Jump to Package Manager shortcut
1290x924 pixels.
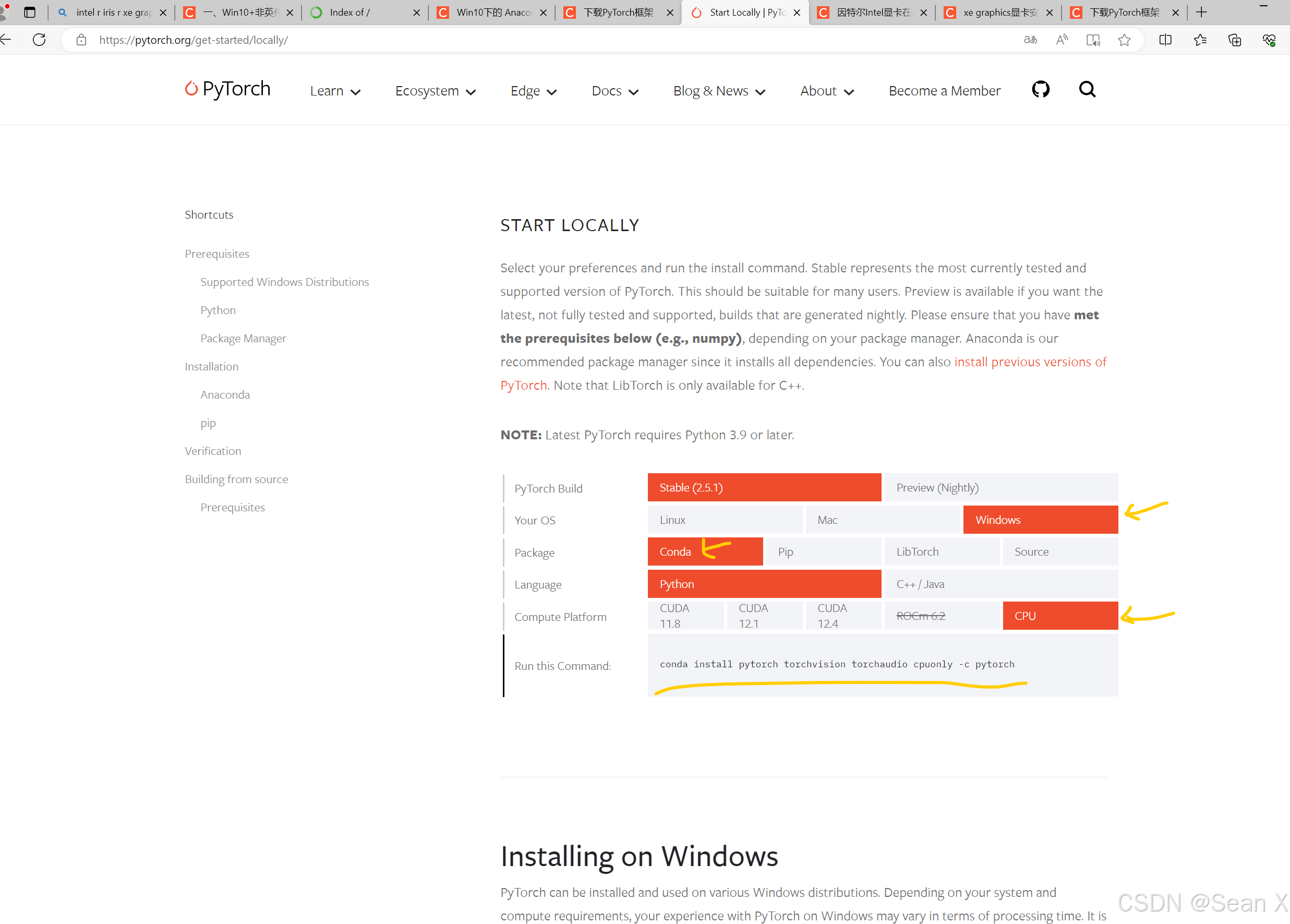coord(243,339)
